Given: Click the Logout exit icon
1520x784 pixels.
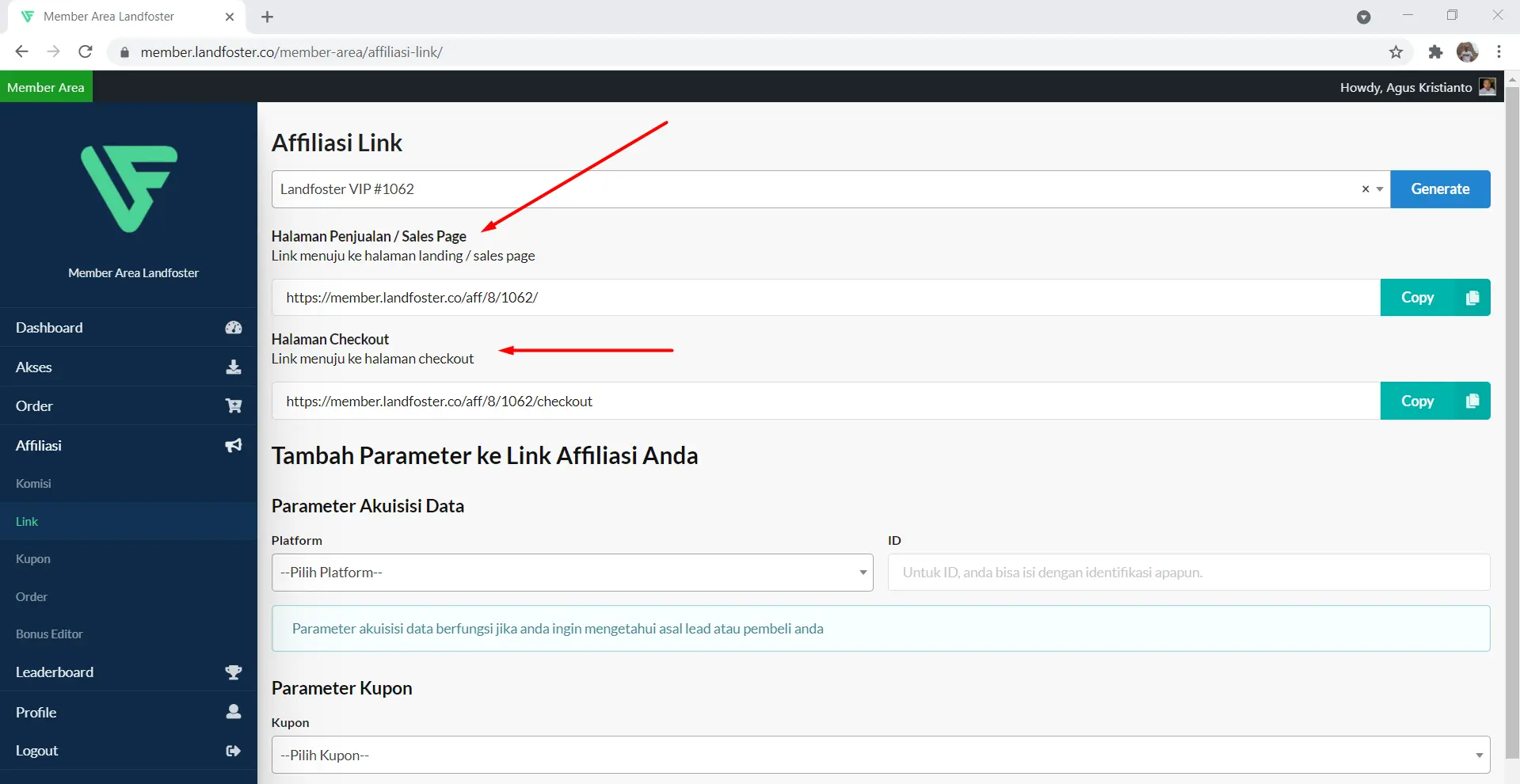Looking at the screenshot, I should tap(233, 751).
